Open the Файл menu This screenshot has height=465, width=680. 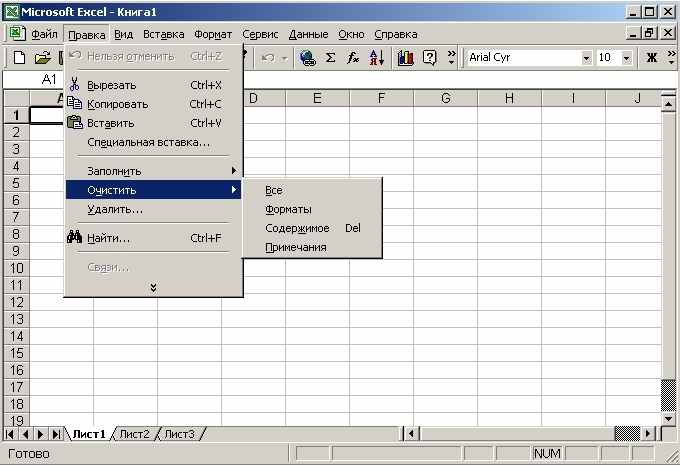[44, 34]
